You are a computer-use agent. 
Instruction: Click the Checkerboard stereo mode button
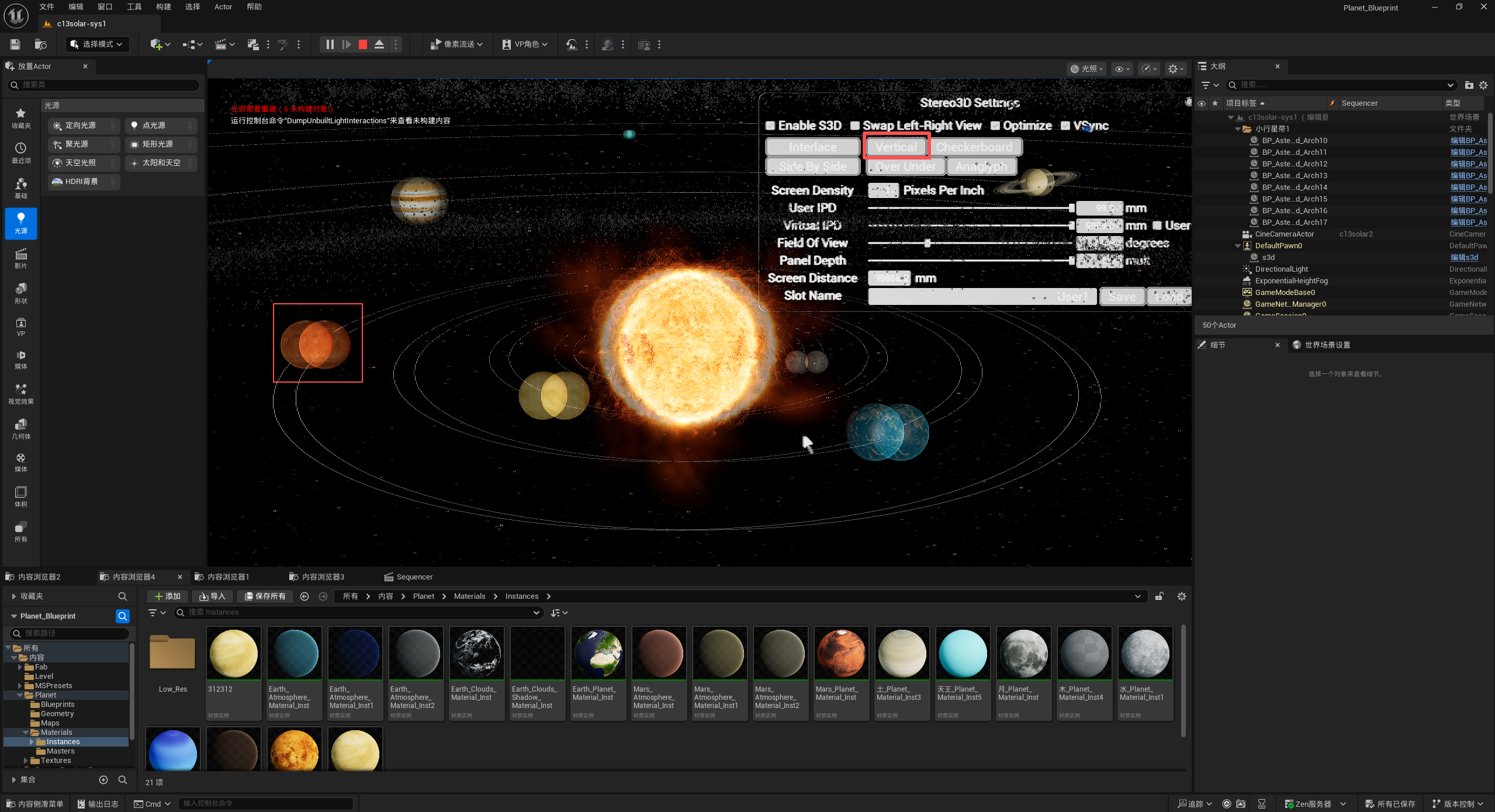tap(974, 147)
